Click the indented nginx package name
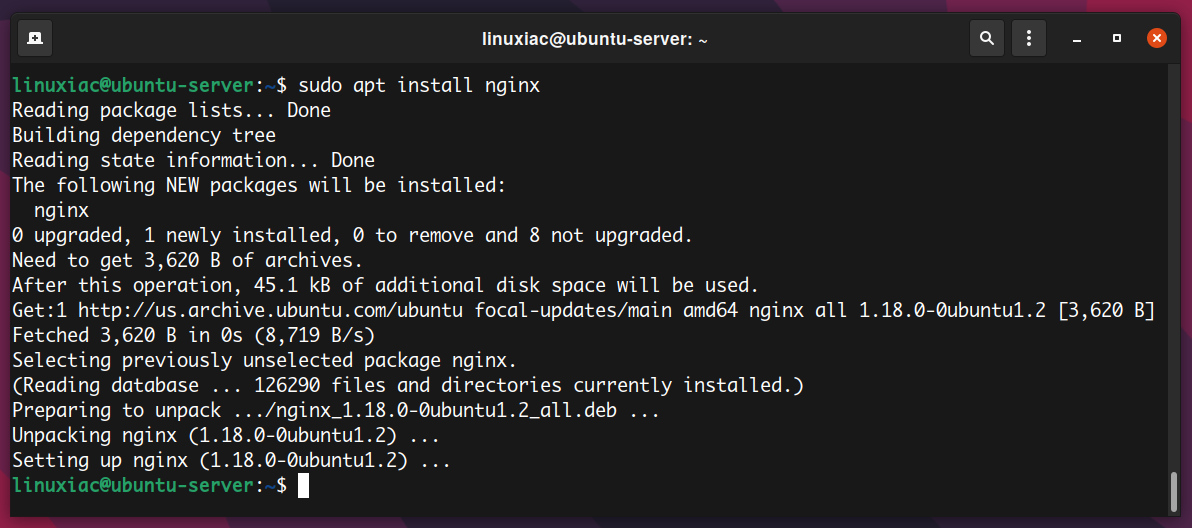This screenshot has height=528, width=1192. [62, 210]
